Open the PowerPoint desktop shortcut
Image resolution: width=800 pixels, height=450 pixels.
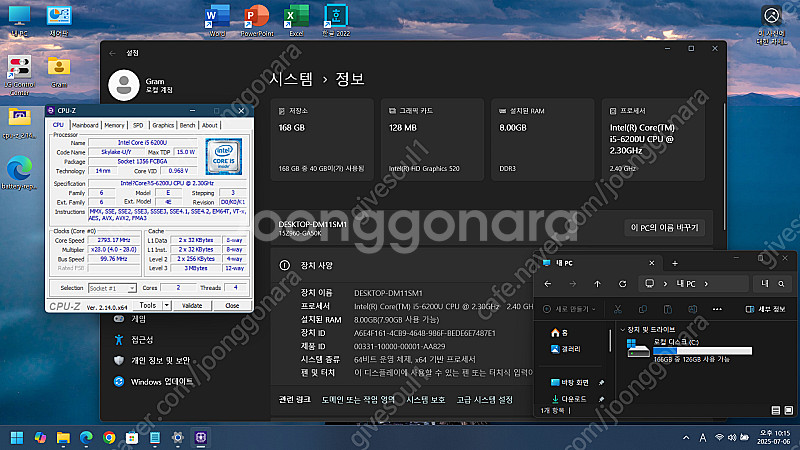257,20
